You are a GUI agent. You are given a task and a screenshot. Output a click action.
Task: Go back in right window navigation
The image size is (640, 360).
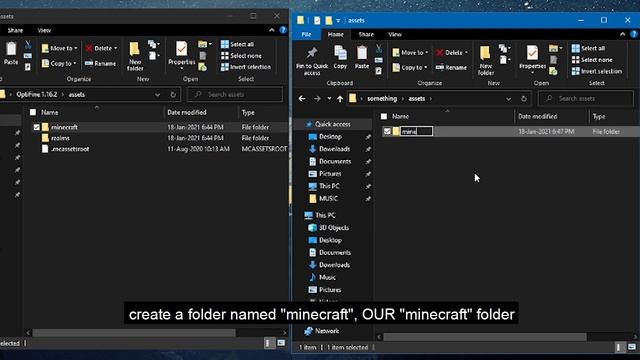click(x=302, y=98)
